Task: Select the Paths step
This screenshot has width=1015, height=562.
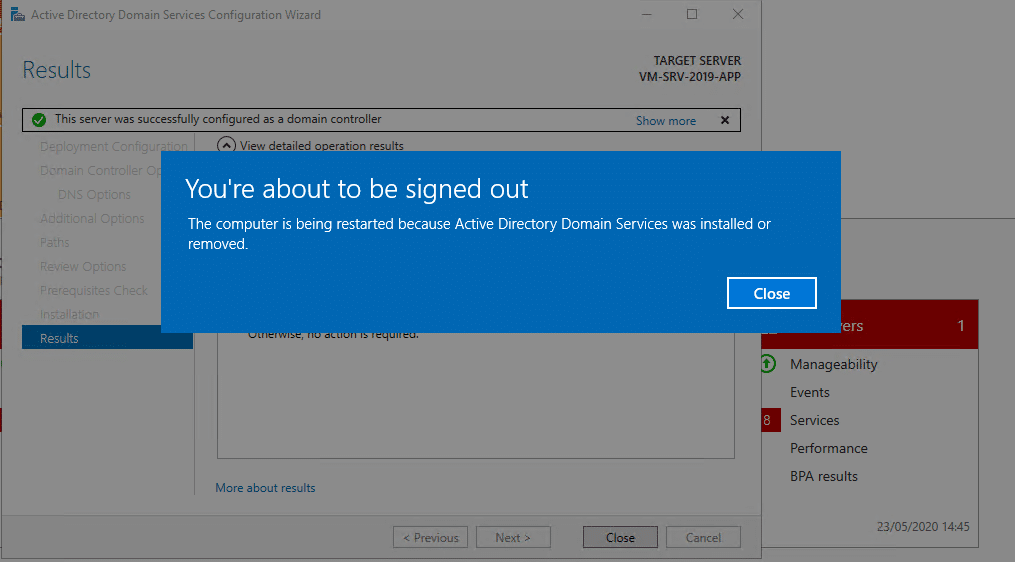Action: click(x=54, y=242)
